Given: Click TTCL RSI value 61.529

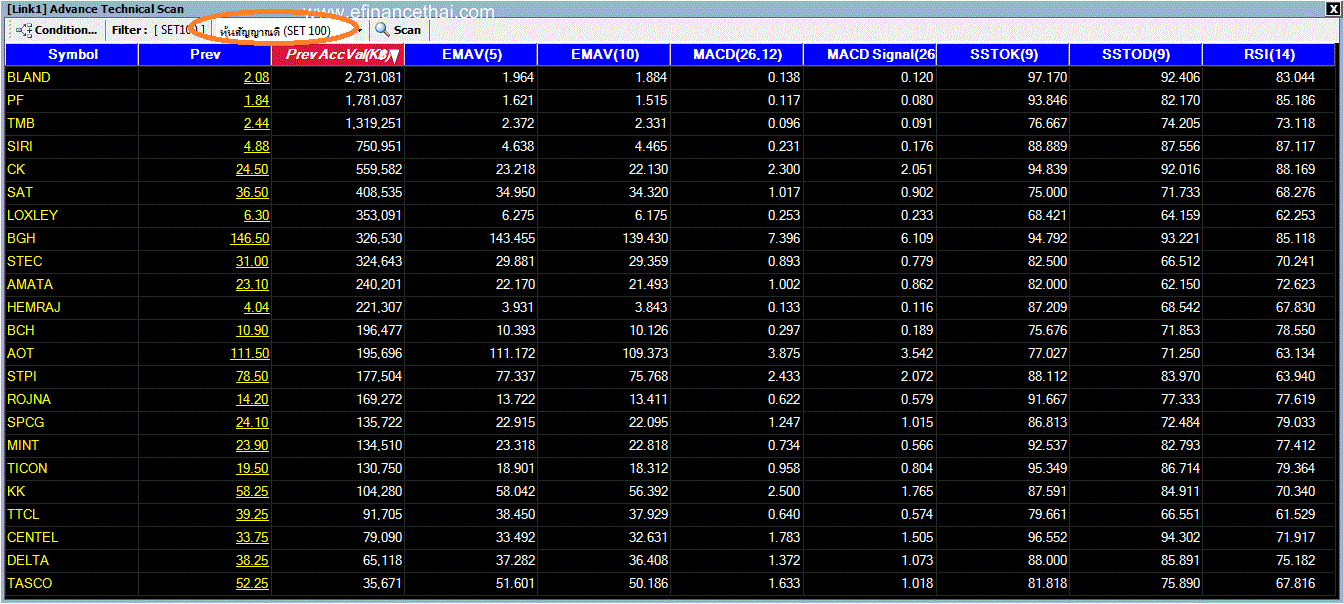Looking at the screenshot, I should click(1296, 514).
